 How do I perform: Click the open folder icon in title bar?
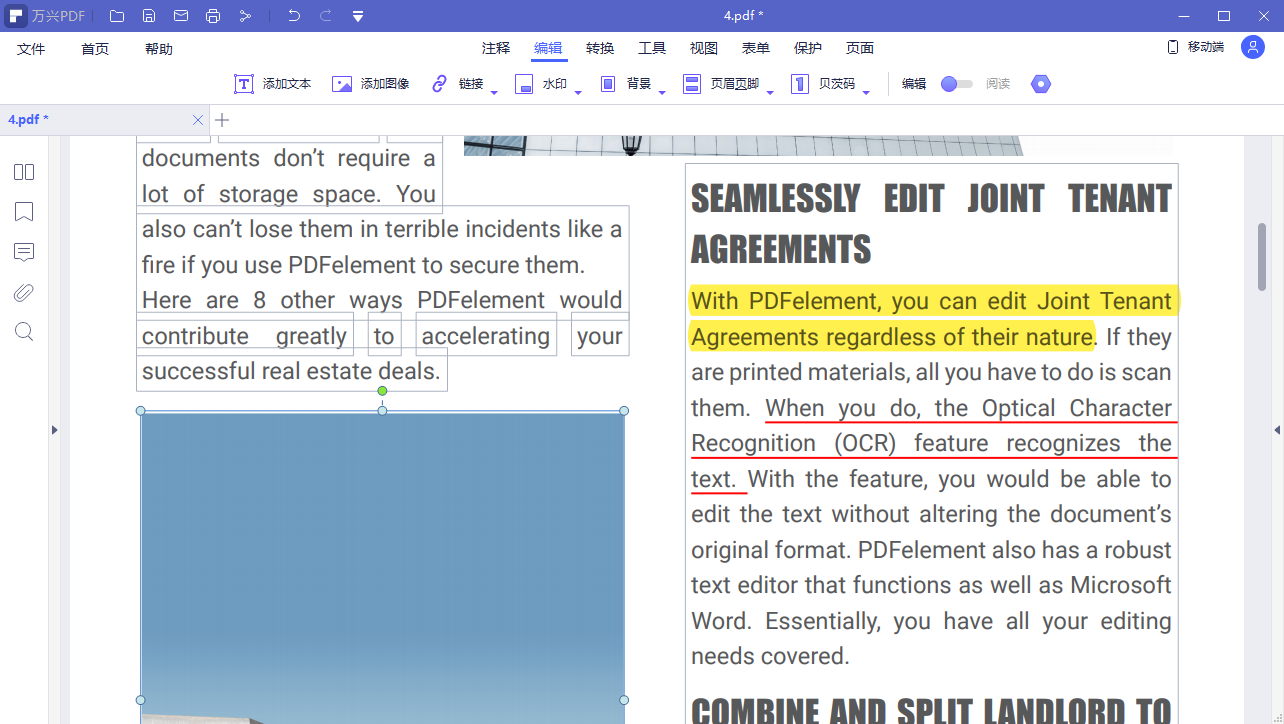[117, 16]
